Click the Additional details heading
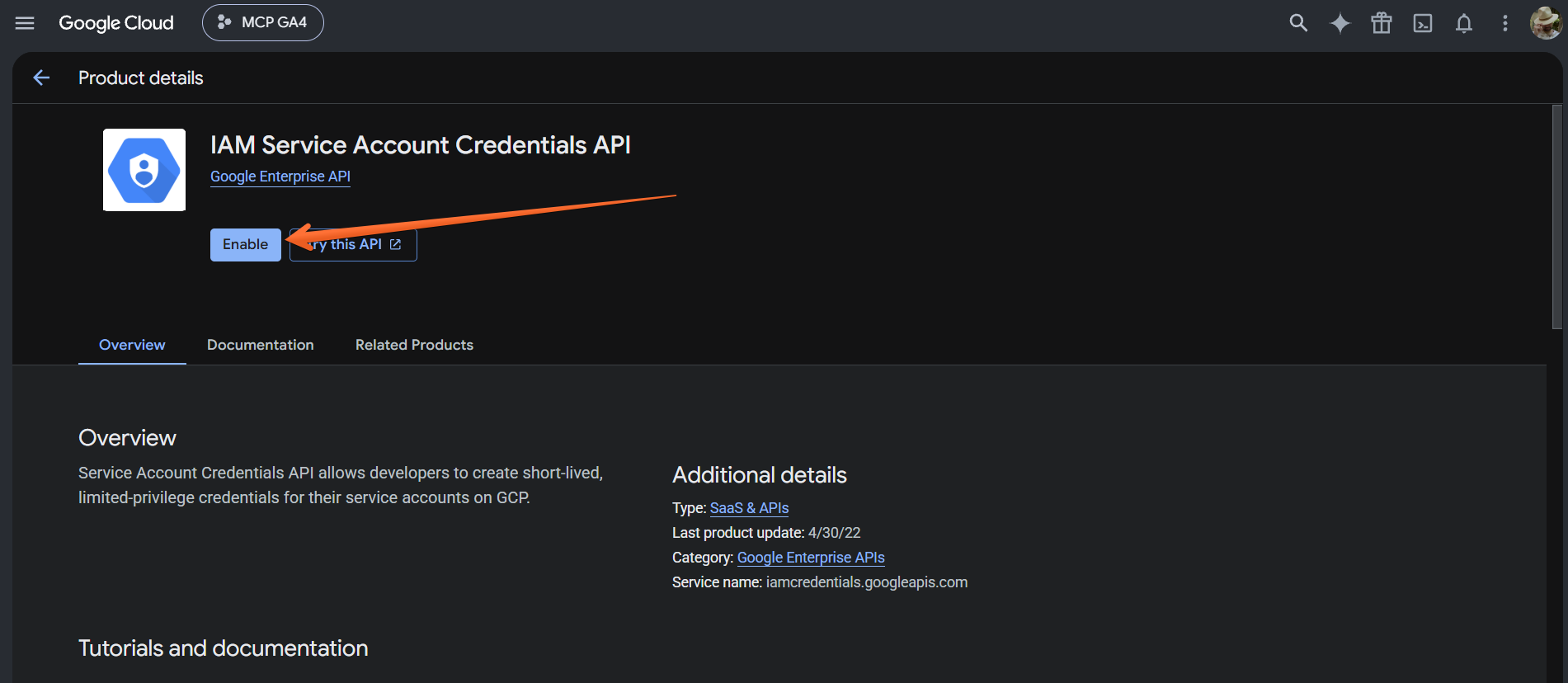 [x=760, y=475]
